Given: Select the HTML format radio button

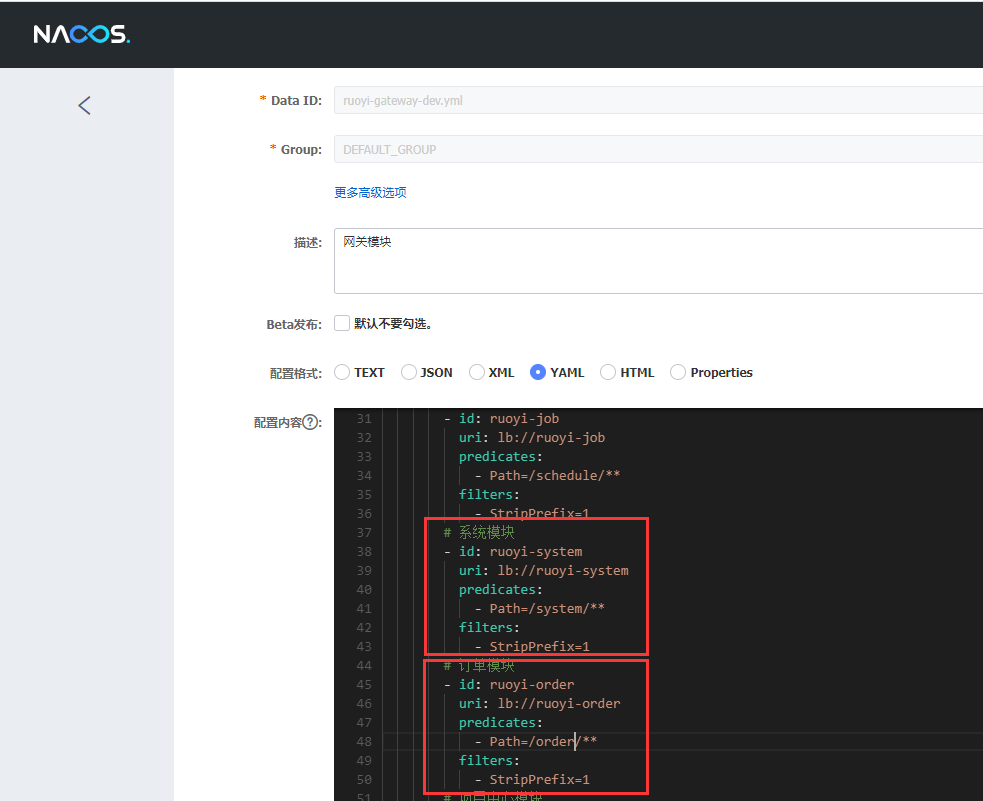Looking at the screenshot, I should click(608, 372).
